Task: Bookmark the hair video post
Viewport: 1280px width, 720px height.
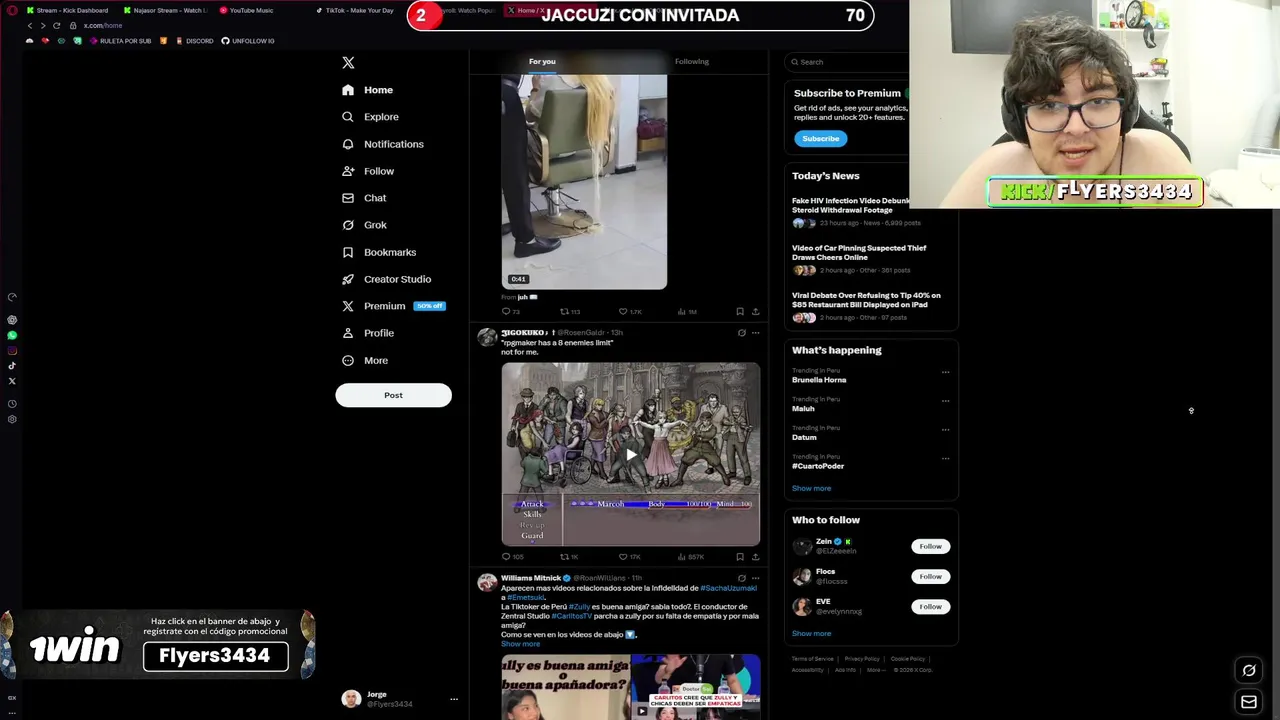Action: pos(740,312)
